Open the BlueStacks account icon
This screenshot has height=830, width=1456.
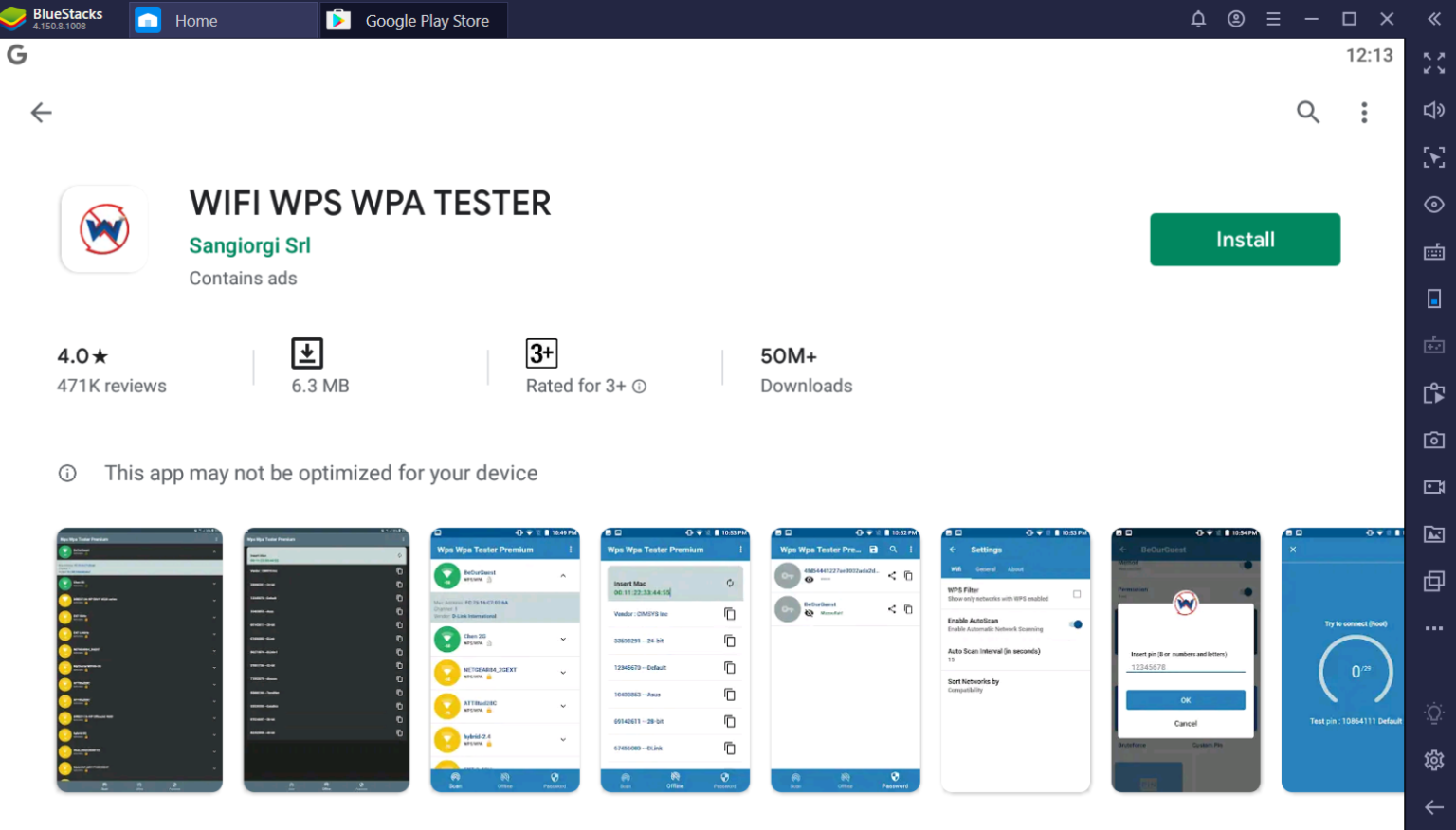[x=1236, y=19]
